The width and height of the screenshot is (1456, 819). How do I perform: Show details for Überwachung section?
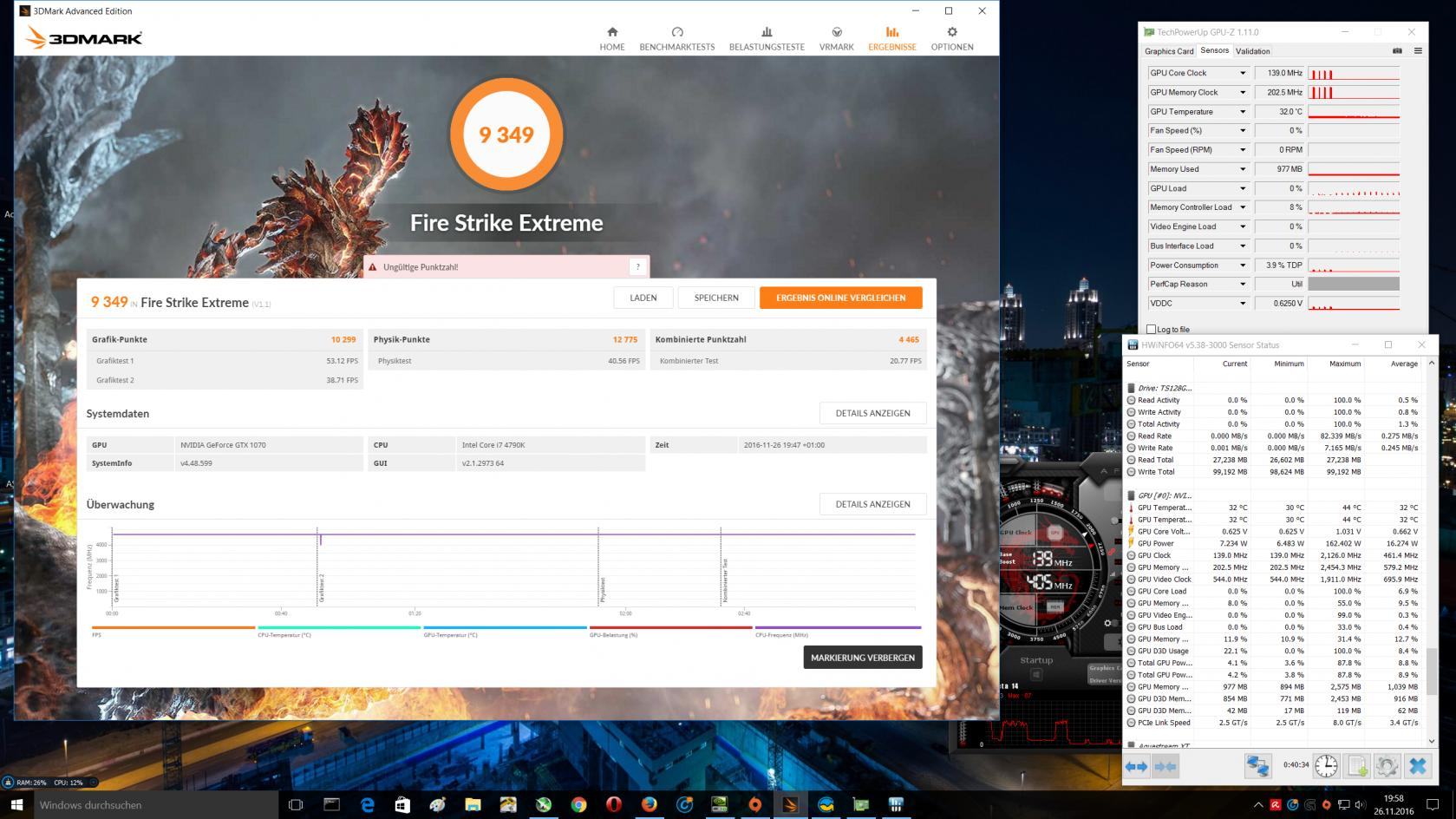tap(872, 504)
